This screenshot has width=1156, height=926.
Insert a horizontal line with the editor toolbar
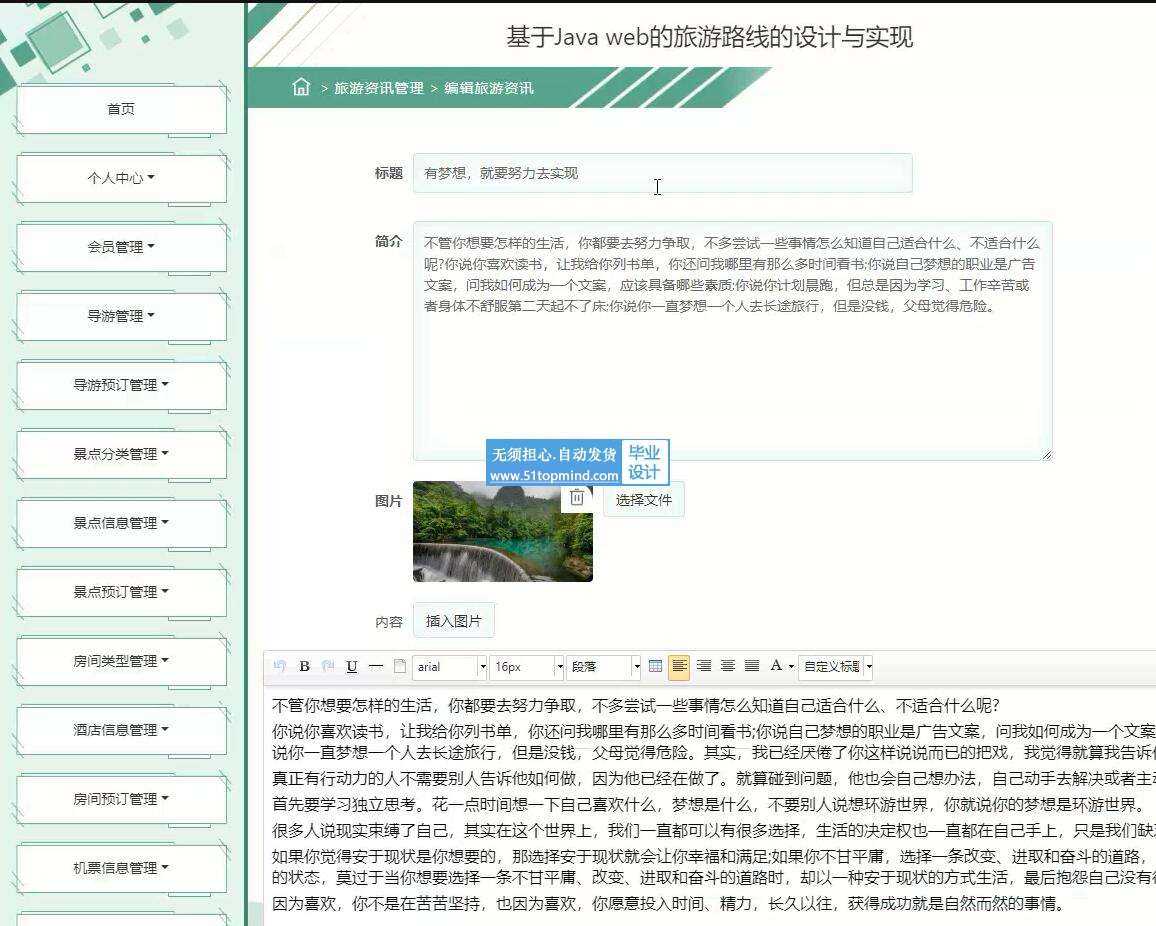click(376, 666)
